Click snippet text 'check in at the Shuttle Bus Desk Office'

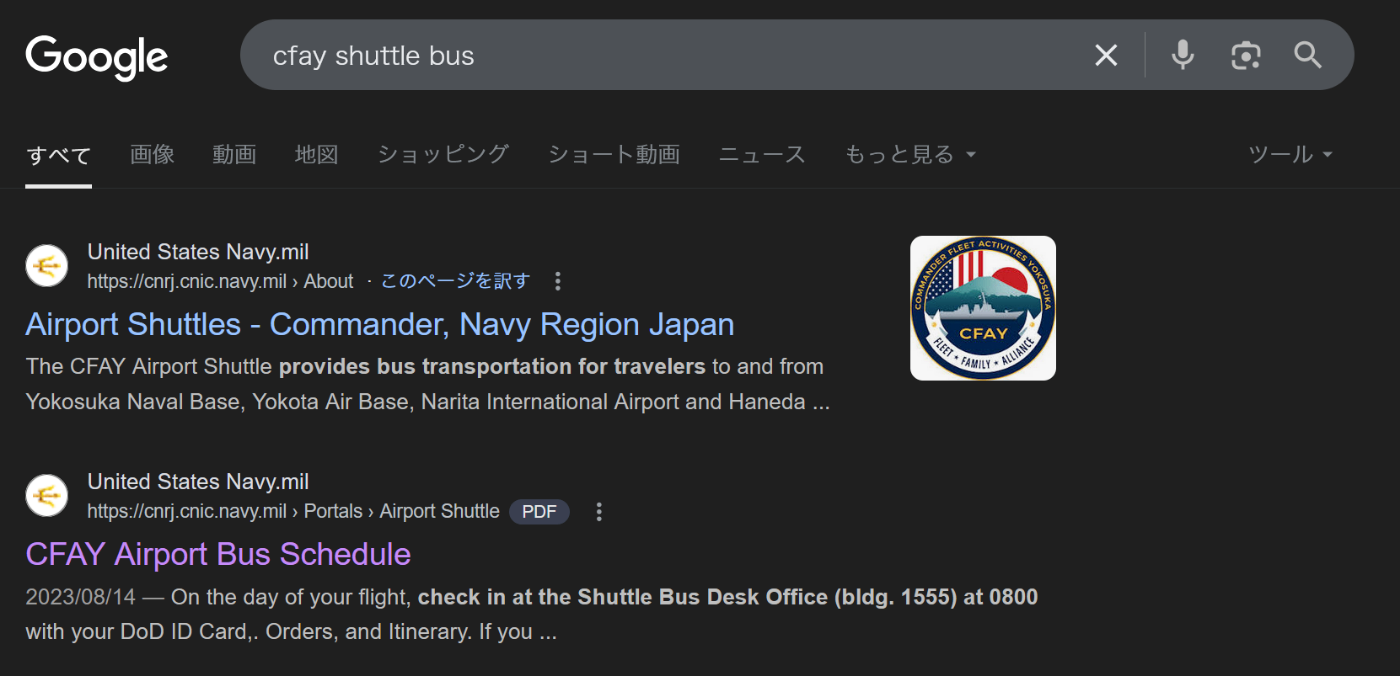(x=623, y=598)
